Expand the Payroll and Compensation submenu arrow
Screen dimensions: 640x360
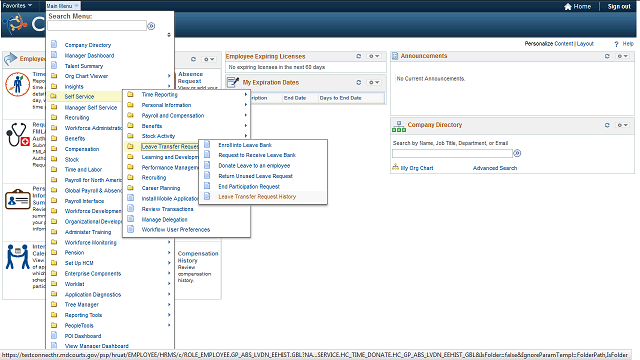point(246,116)
